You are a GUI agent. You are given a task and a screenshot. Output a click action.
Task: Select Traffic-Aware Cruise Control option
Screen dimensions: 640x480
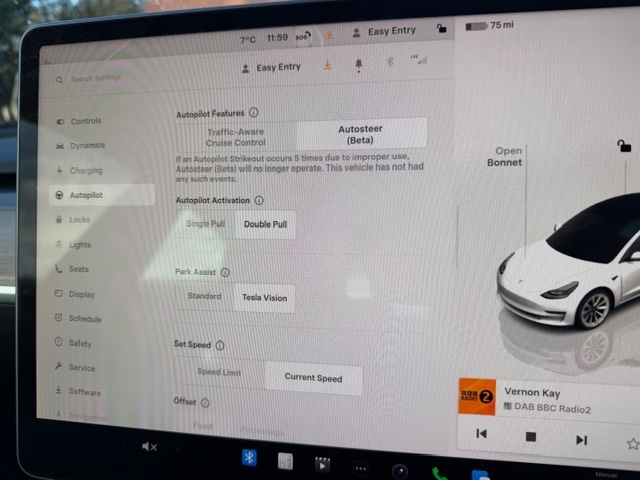(x=236, y=137)
